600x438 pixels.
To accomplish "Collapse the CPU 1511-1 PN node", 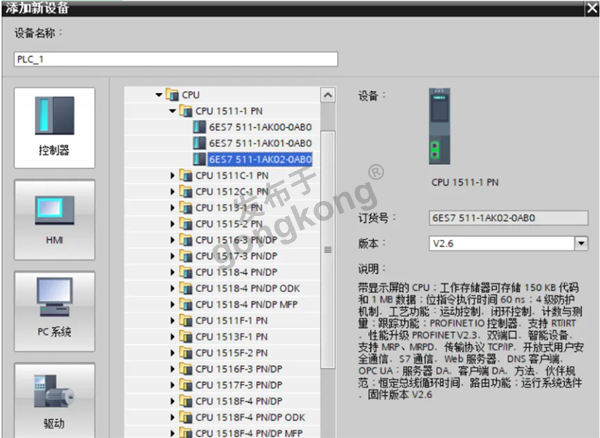I will pos(173,111).
